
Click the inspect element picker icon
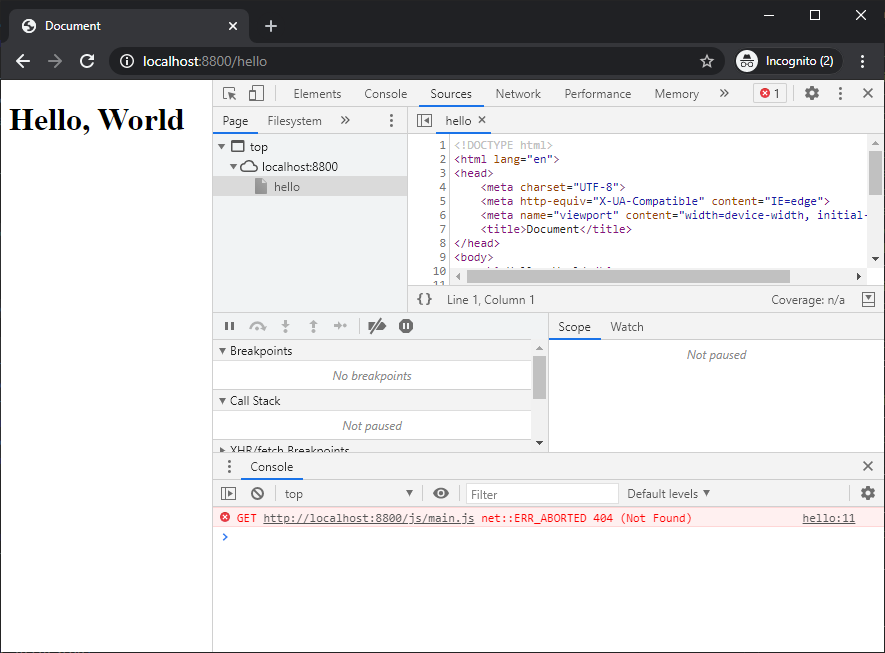pyautogui.click(x=230, y=93)
